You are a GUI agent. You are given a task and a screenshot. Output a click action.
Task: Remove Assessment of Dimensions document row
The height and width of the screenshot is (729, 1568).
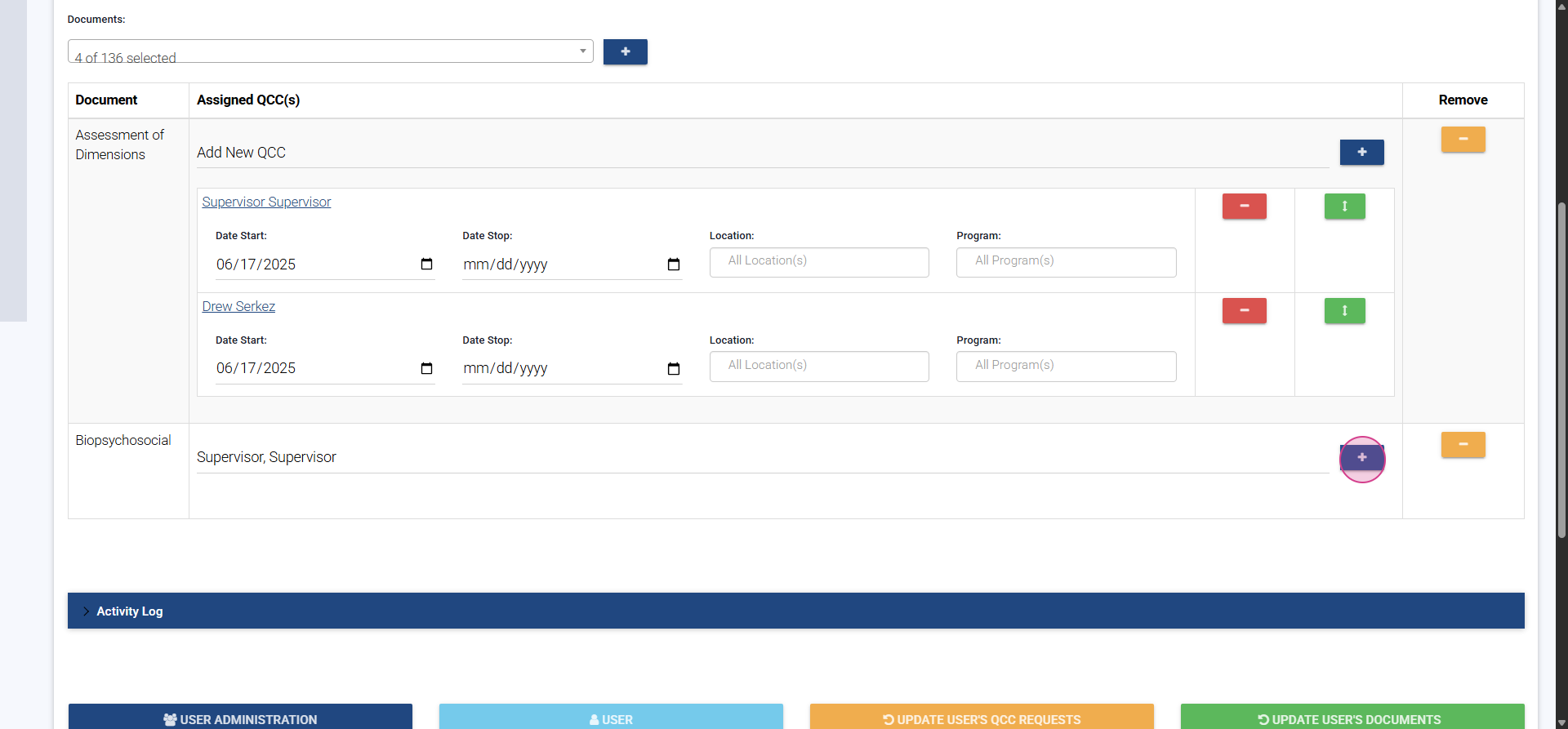pyautogui.click(x=1462, y=139)
